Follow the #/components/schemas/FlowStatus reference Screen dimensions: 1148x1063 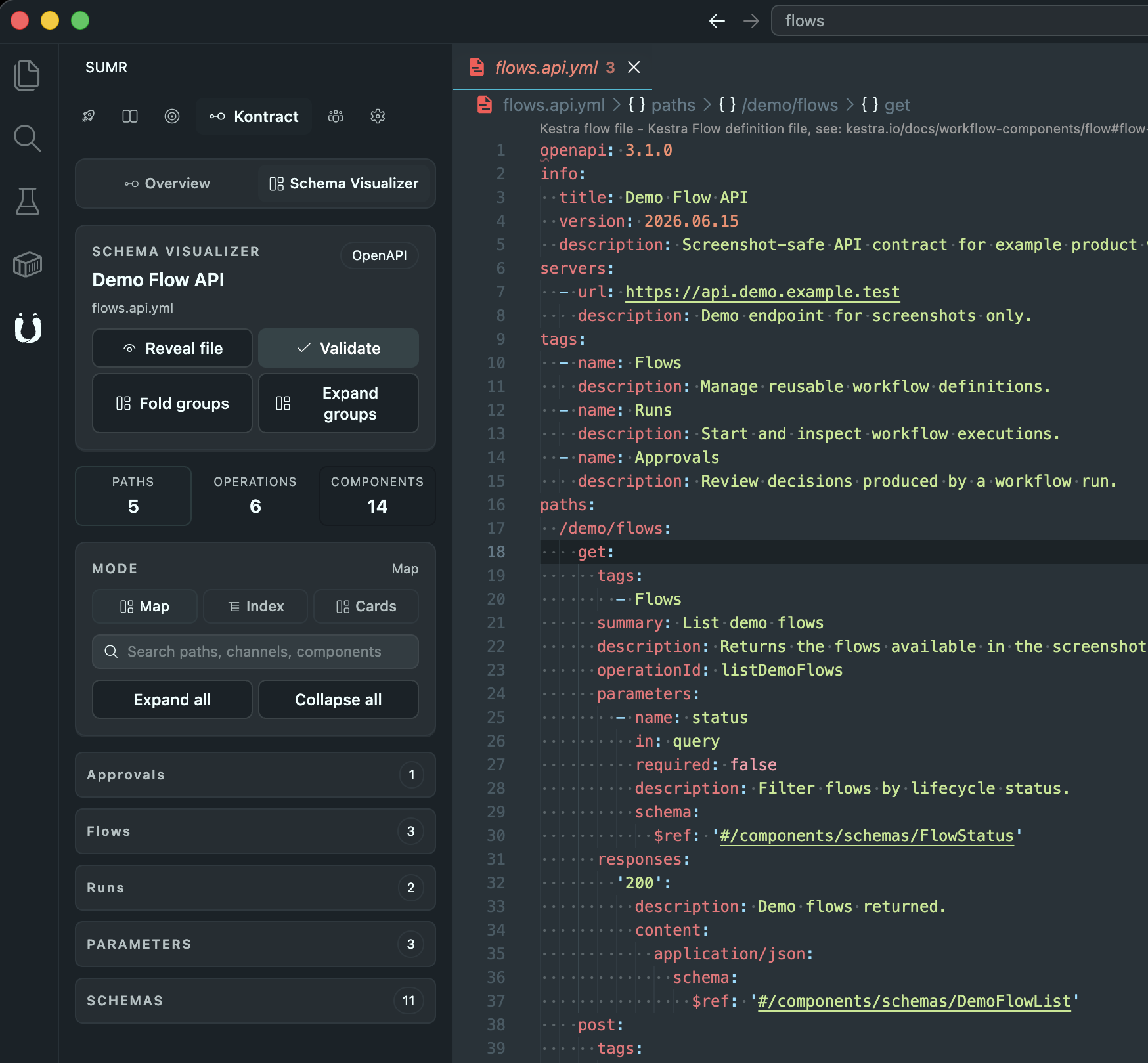867,835
